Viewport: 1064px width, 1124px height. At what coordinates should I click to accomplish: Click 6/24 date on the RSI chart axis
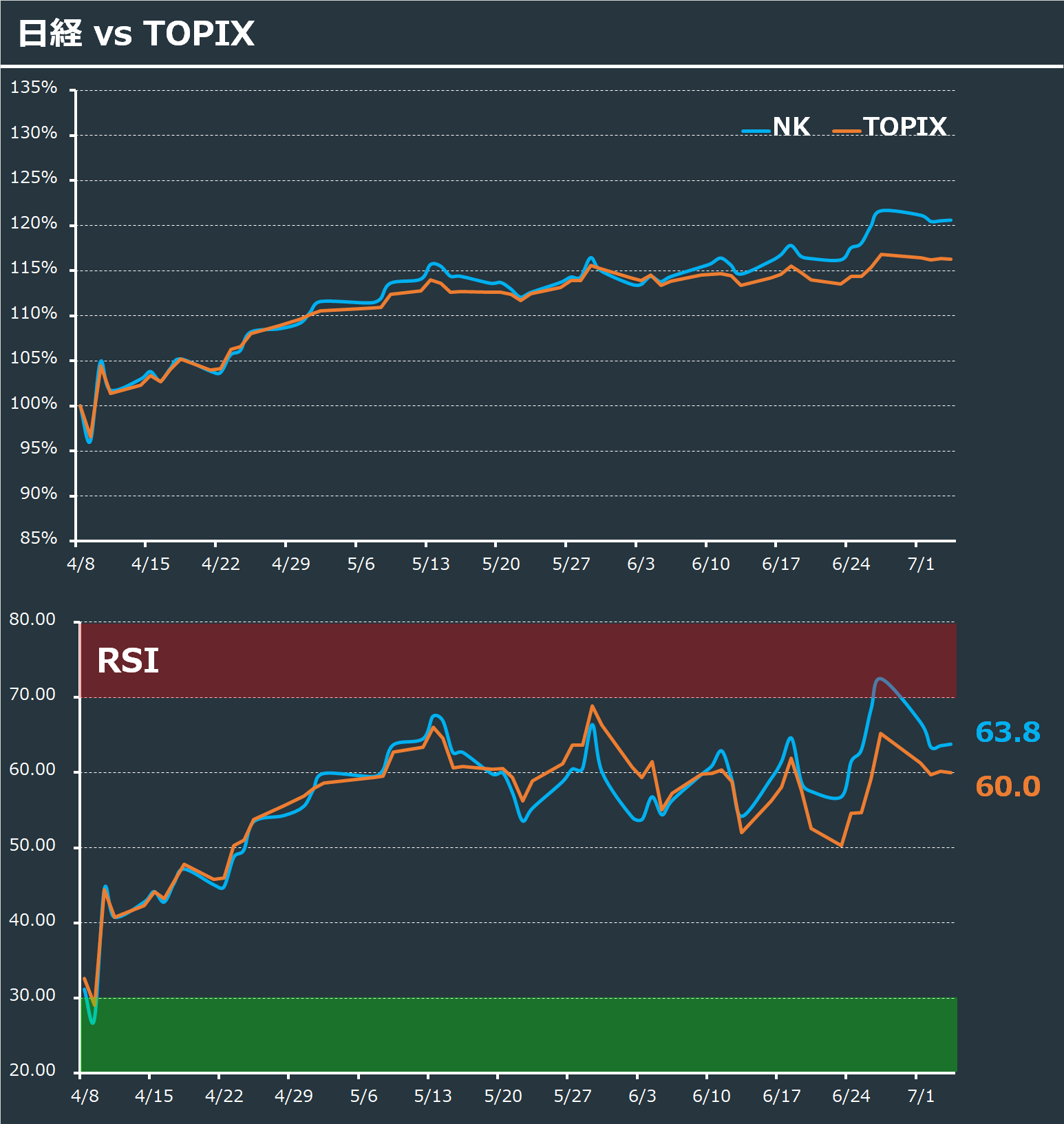click(x=851, y=1096)
